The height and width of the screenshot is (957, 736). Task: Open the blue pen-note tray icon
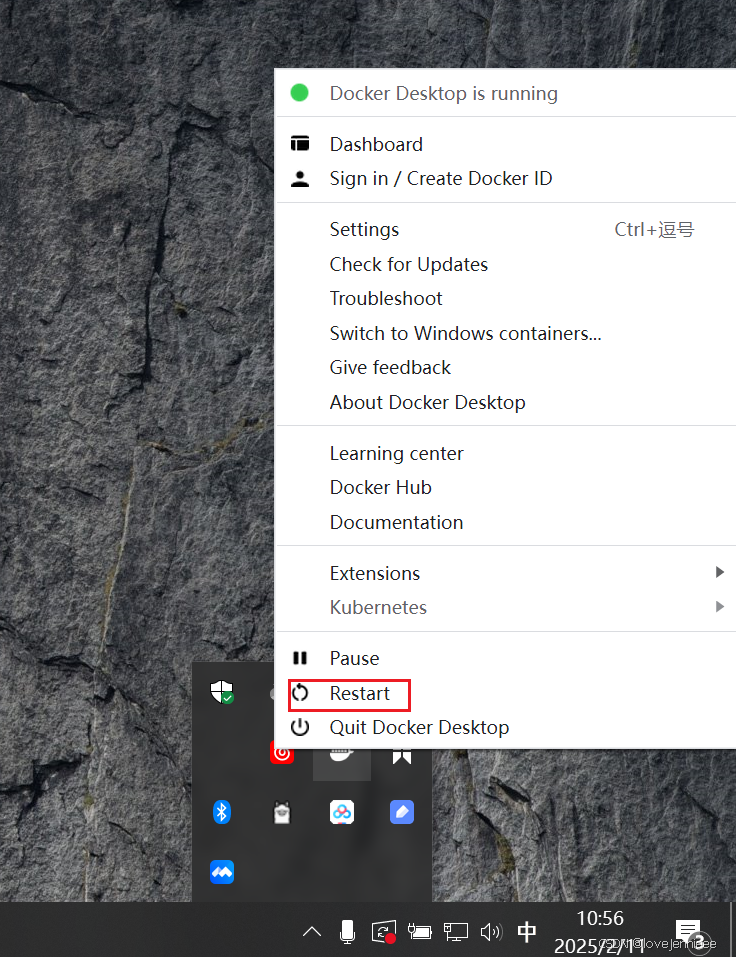(402, 812)
